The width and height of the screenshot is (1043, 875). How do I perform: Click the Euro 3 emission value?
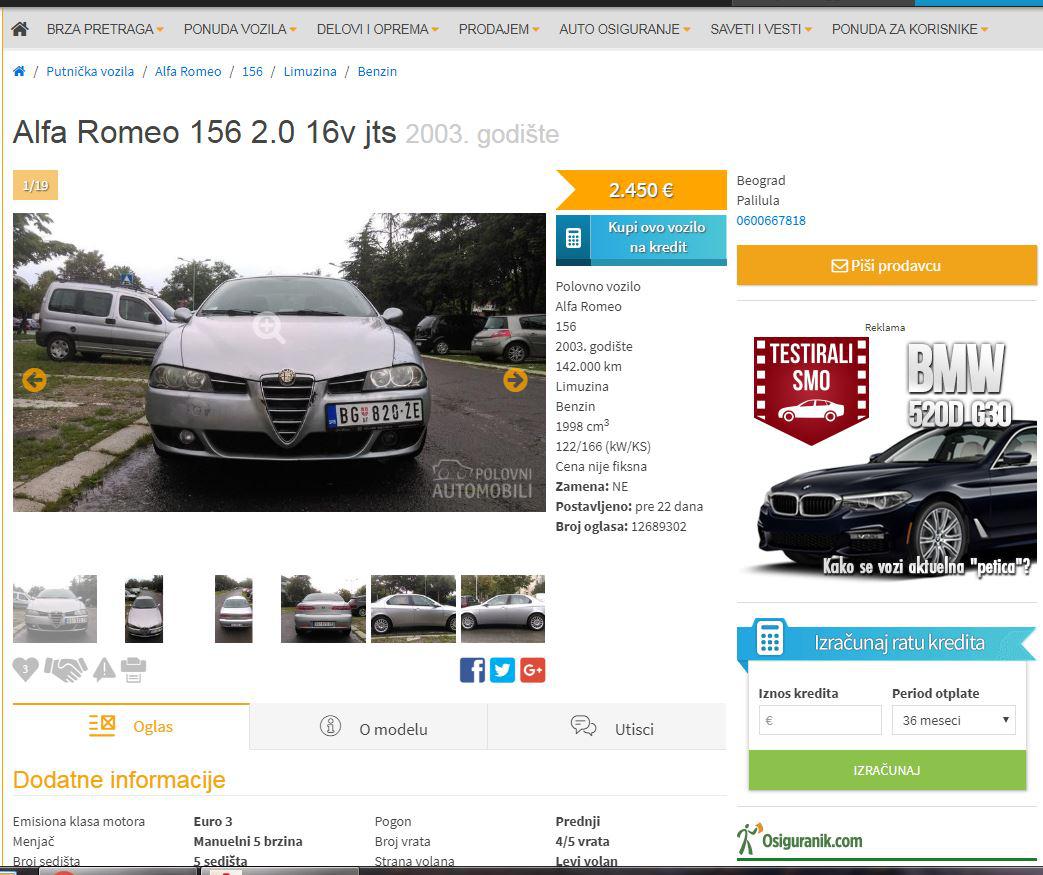(213, 821)
